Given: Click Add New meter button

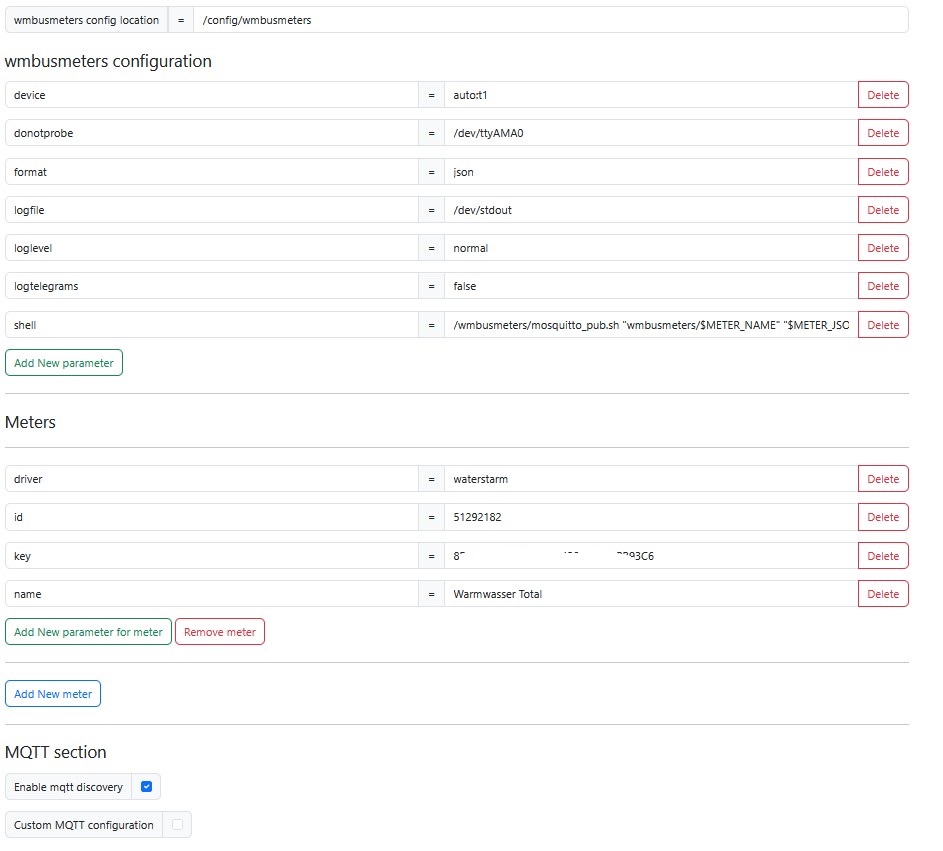Looking at the screenshot, I should click(53, 694).
